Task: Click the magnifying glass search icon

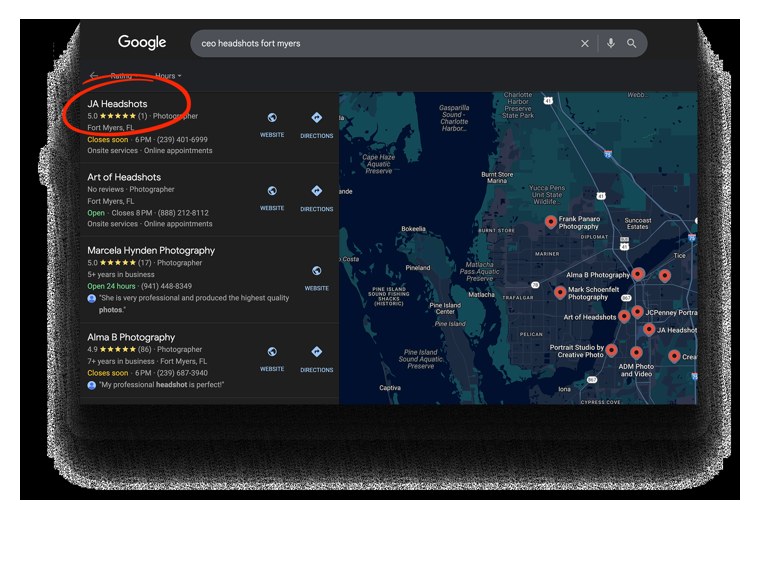Action: click(x=631, y=43)
